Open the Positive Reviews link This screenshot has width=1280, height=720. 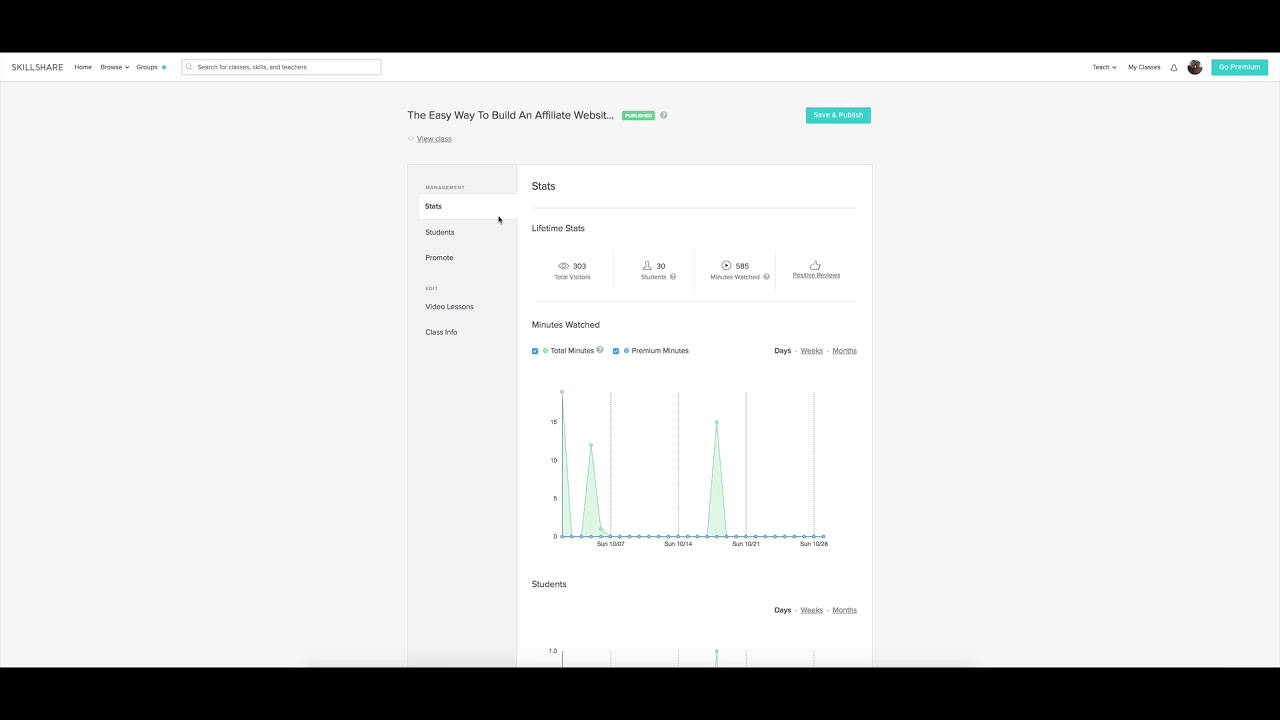click(x=816, y=275)
